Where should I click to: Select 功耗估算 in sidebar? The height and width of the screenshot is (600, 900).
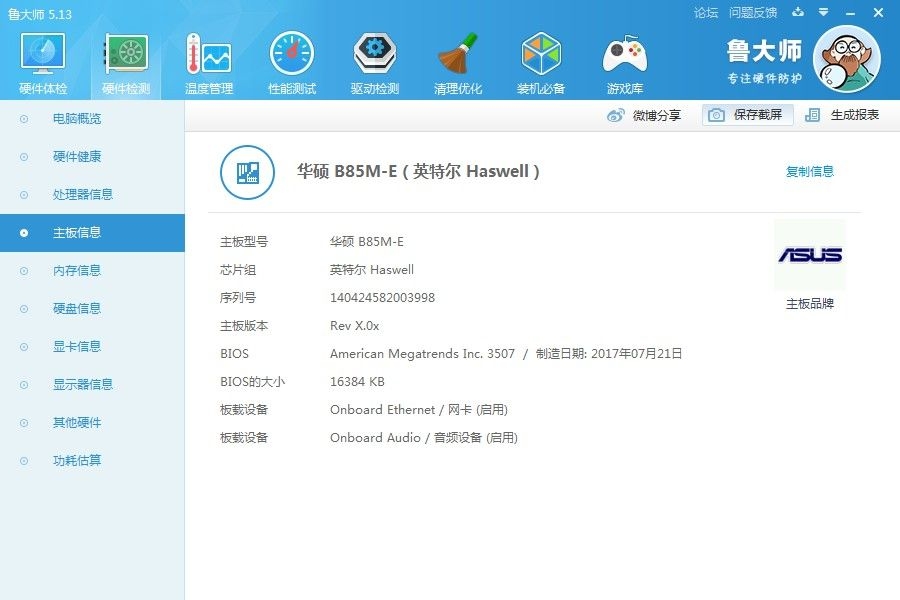92,460
